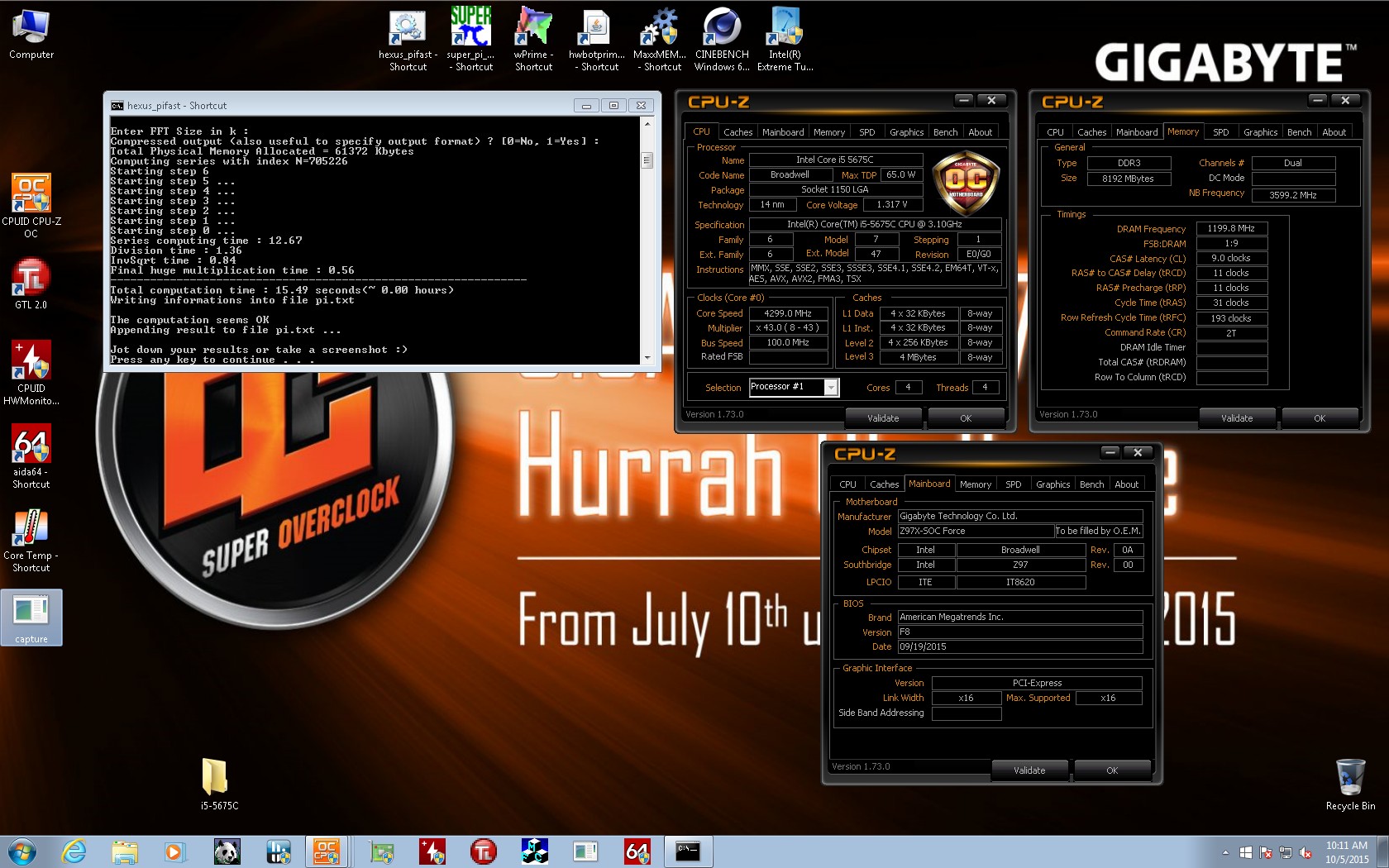The height and width of the screenshot is (868, 1389).
Task: Open the Recycle Bin
Action: pyautogui.click(x=1350, y=784)
